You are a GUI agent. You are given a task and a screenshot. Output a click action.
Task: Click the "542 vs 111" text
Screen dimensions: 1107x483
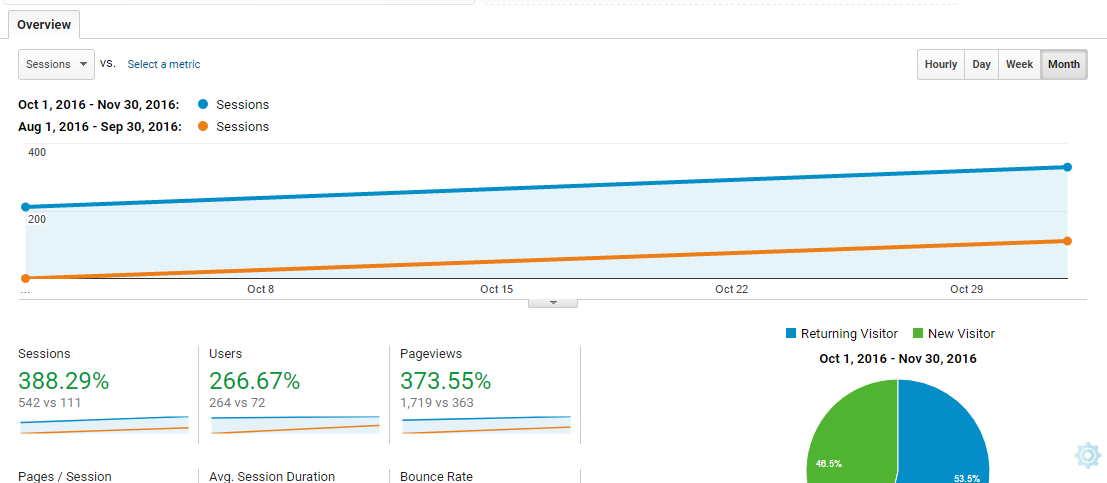pyautogui.click(x=49, y=403)
